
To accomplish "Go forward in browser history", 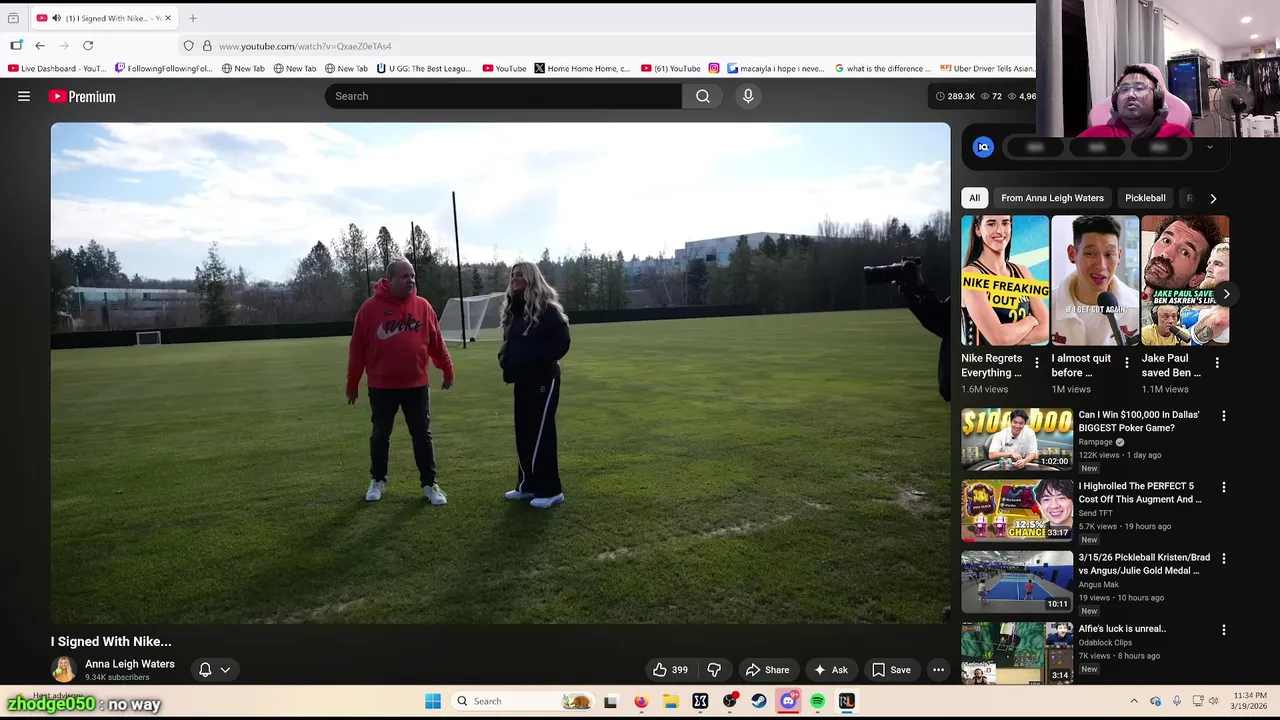I will pyautogui.click(x=64, y=46).
